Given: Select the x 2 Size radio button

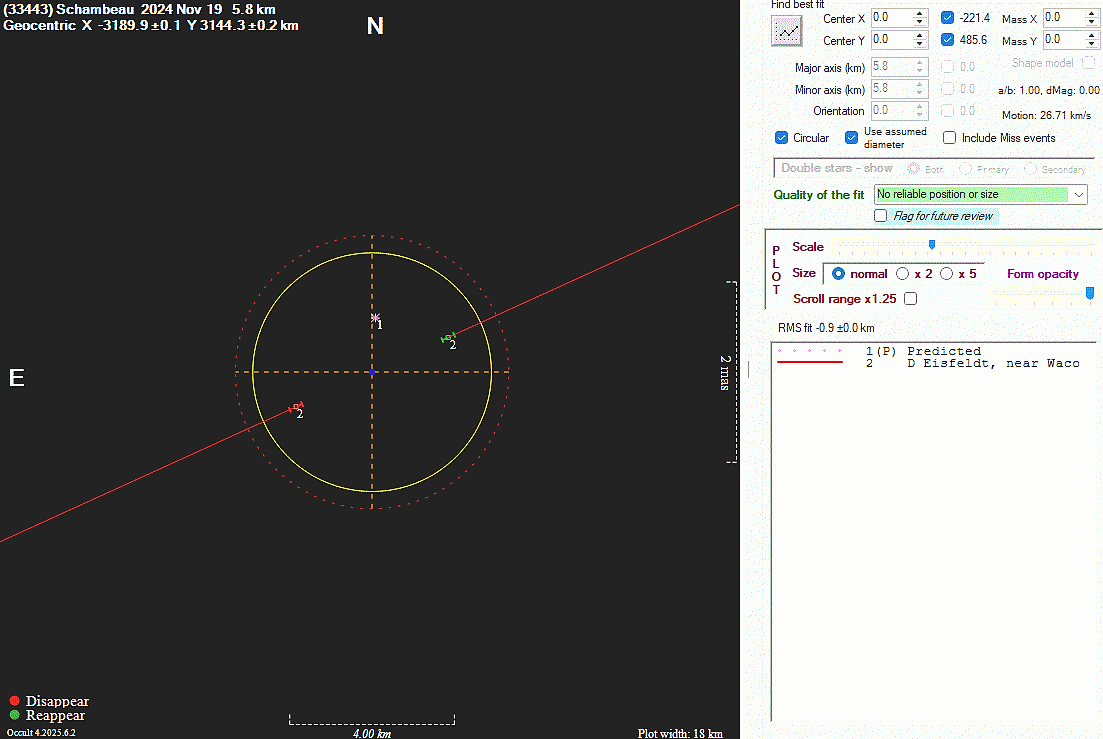Looking at the screenshot, I should (903, 274).
